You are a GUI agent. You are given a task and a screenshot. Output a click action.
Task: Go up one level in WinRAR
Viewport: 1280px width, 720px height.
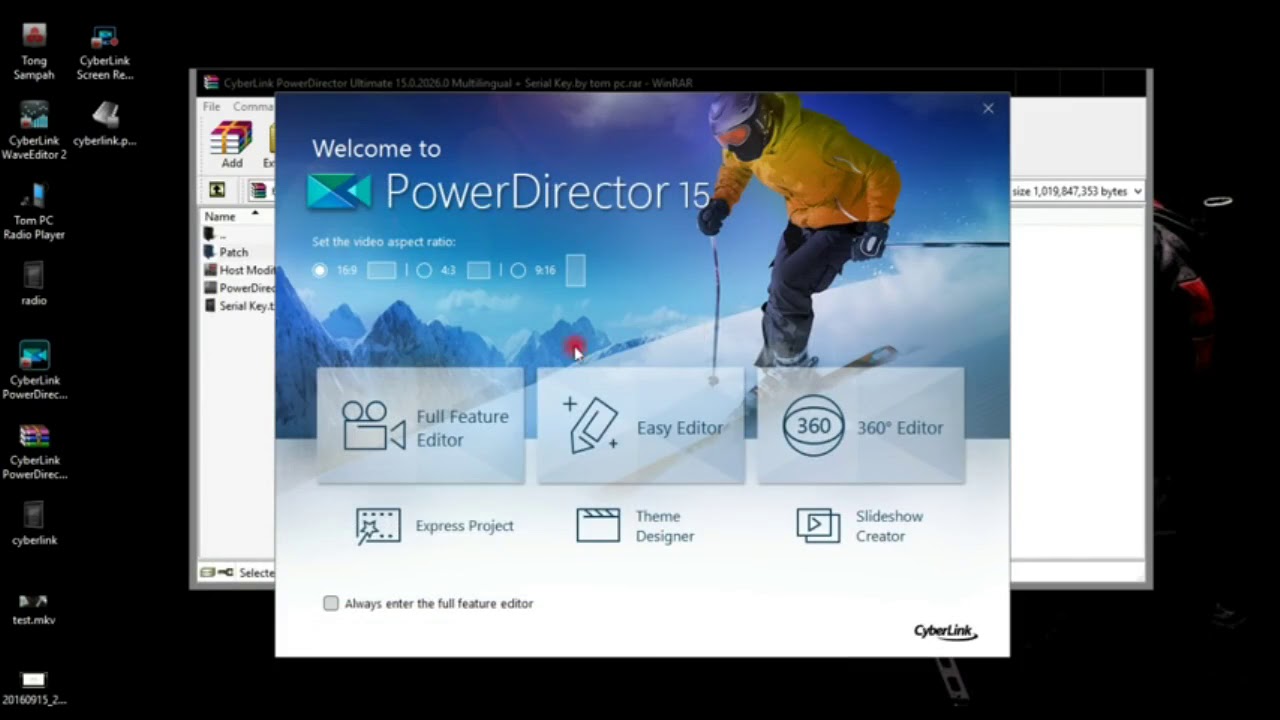(x=217, y=190)
